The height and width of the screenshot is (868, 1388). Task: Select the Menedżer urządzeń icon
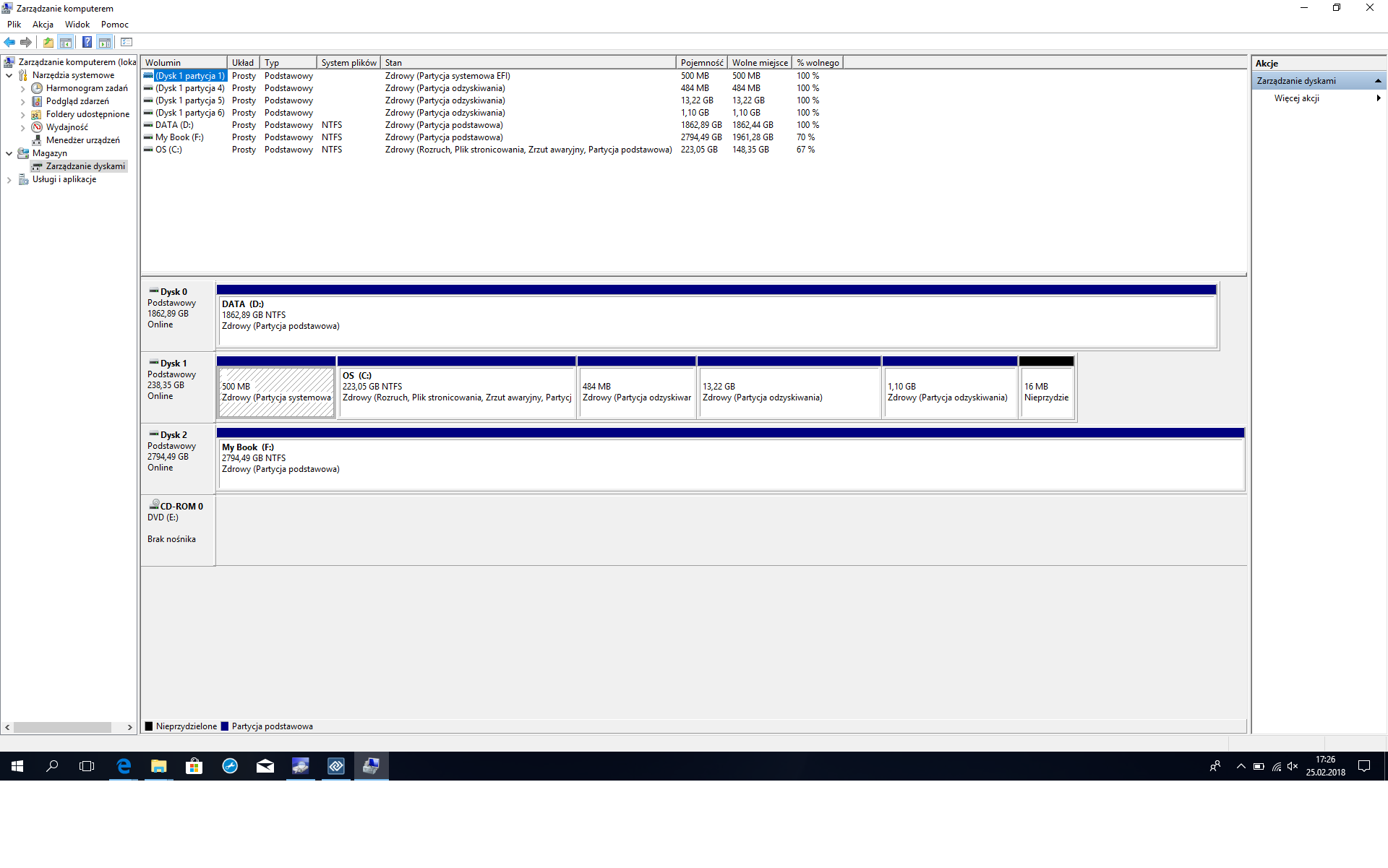pyautogui.click(x=37, y=140)
